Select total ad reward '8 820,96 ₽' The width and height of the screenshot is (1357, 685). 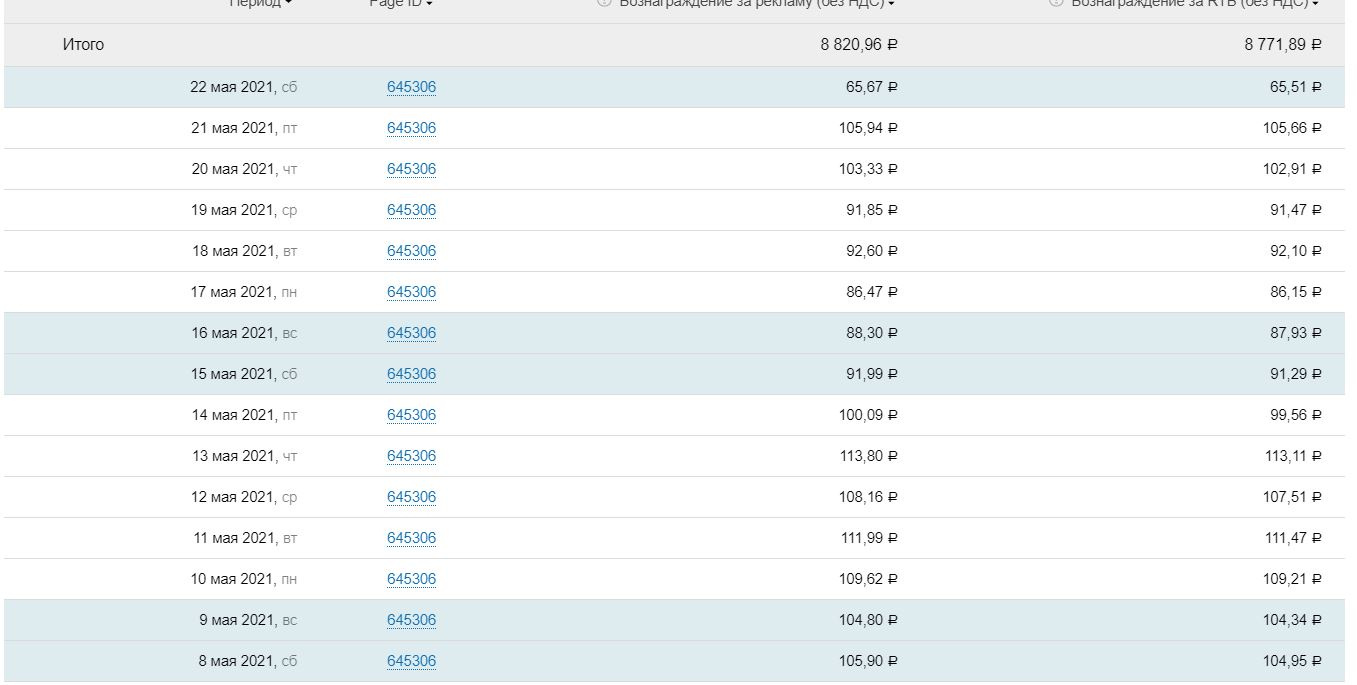[x=859, y=45]
